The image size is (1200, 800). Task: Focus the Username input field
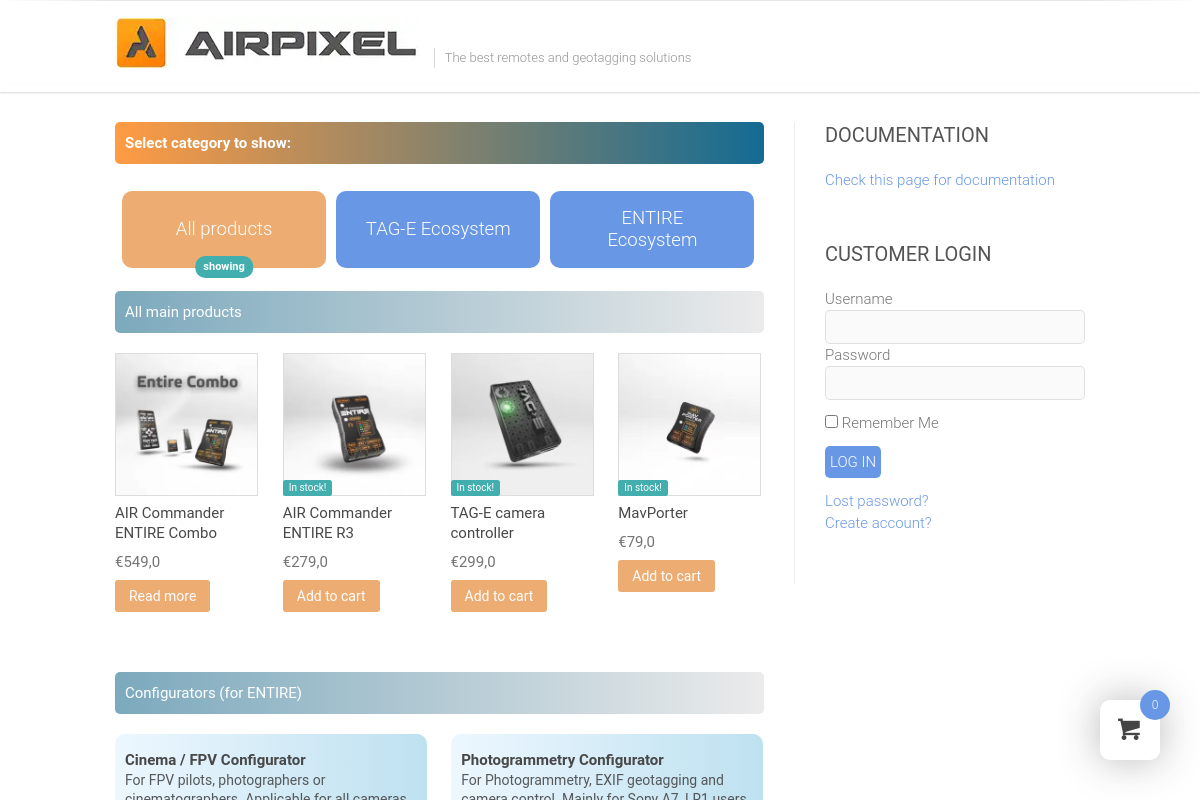955,327
